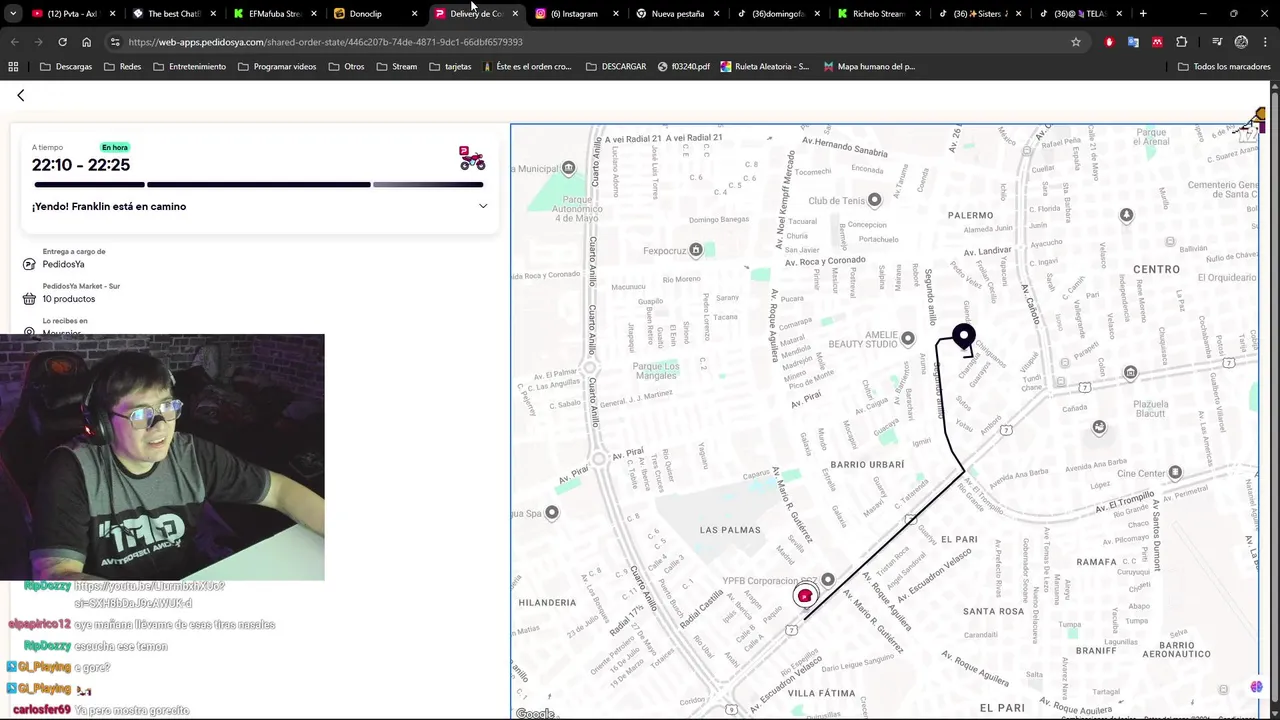
Task: Open the Stream bookmark folder
Action: [397, 67]
